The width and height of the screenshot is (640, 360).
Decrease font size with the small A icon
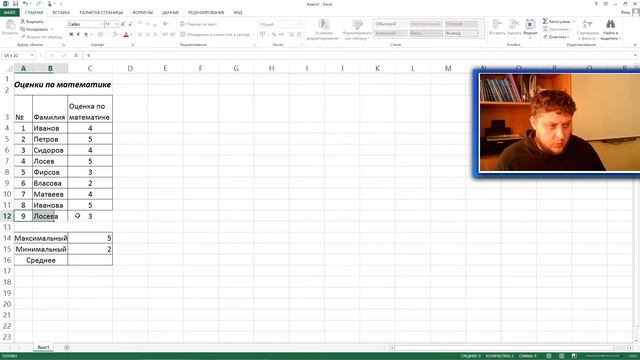pyautogui.click(x=130, y=24)
